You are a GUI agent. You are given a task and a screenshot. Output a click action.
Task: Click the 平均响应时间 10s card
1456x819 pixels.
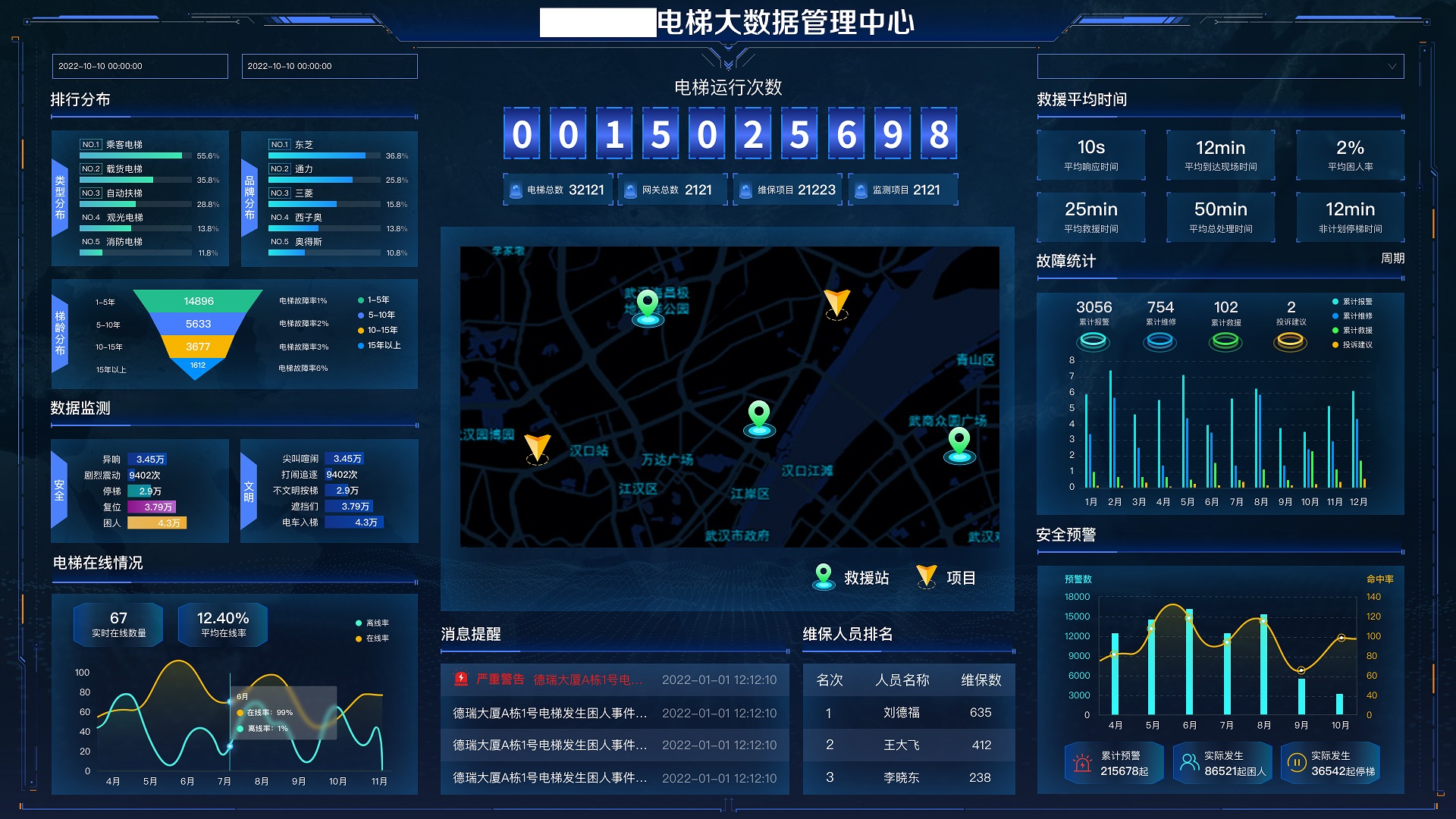click(x=1090, y=155)
